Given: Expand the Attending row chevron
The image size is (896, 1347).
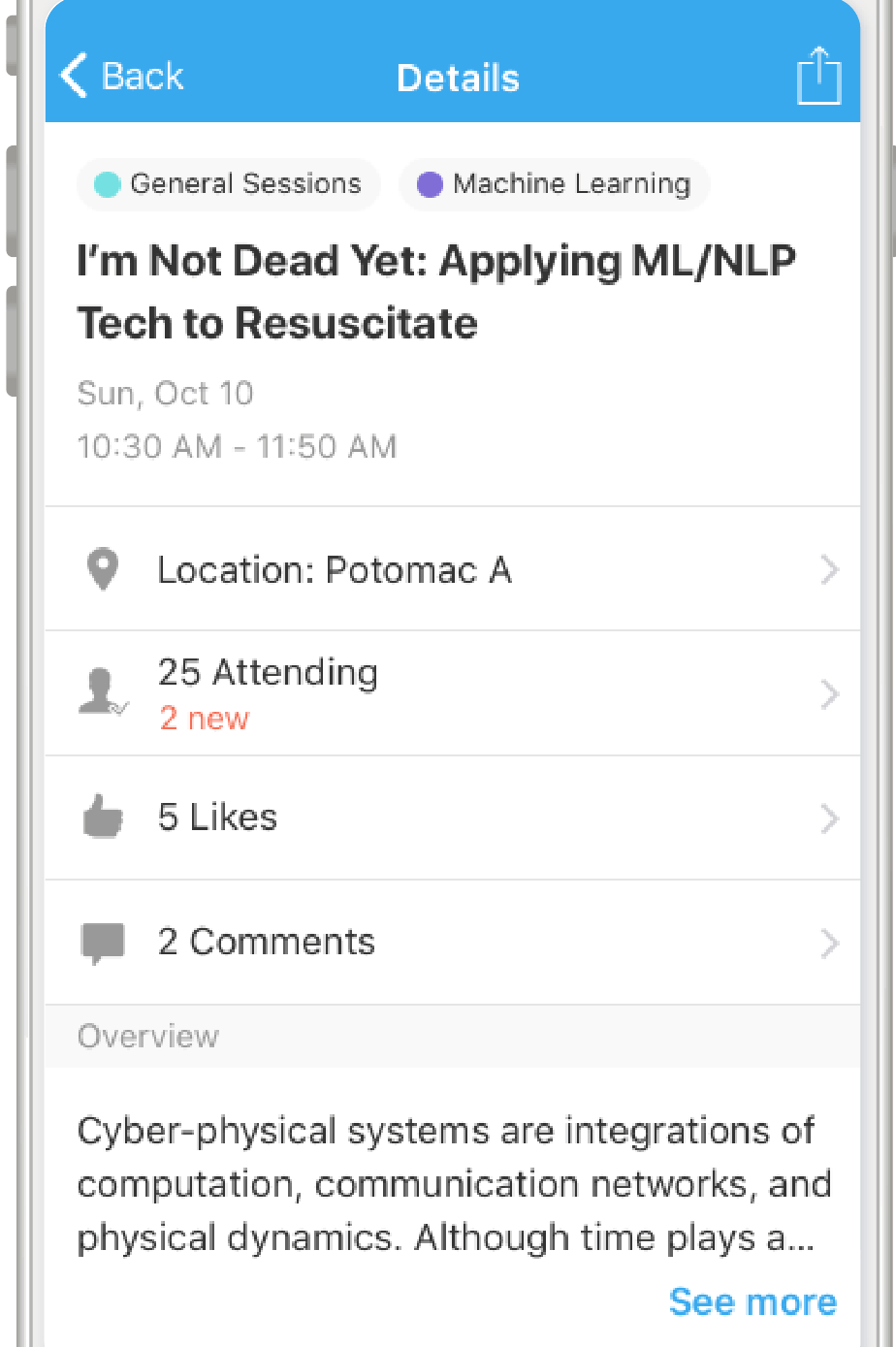Looking at the screenshot, I should click(829, 694).
